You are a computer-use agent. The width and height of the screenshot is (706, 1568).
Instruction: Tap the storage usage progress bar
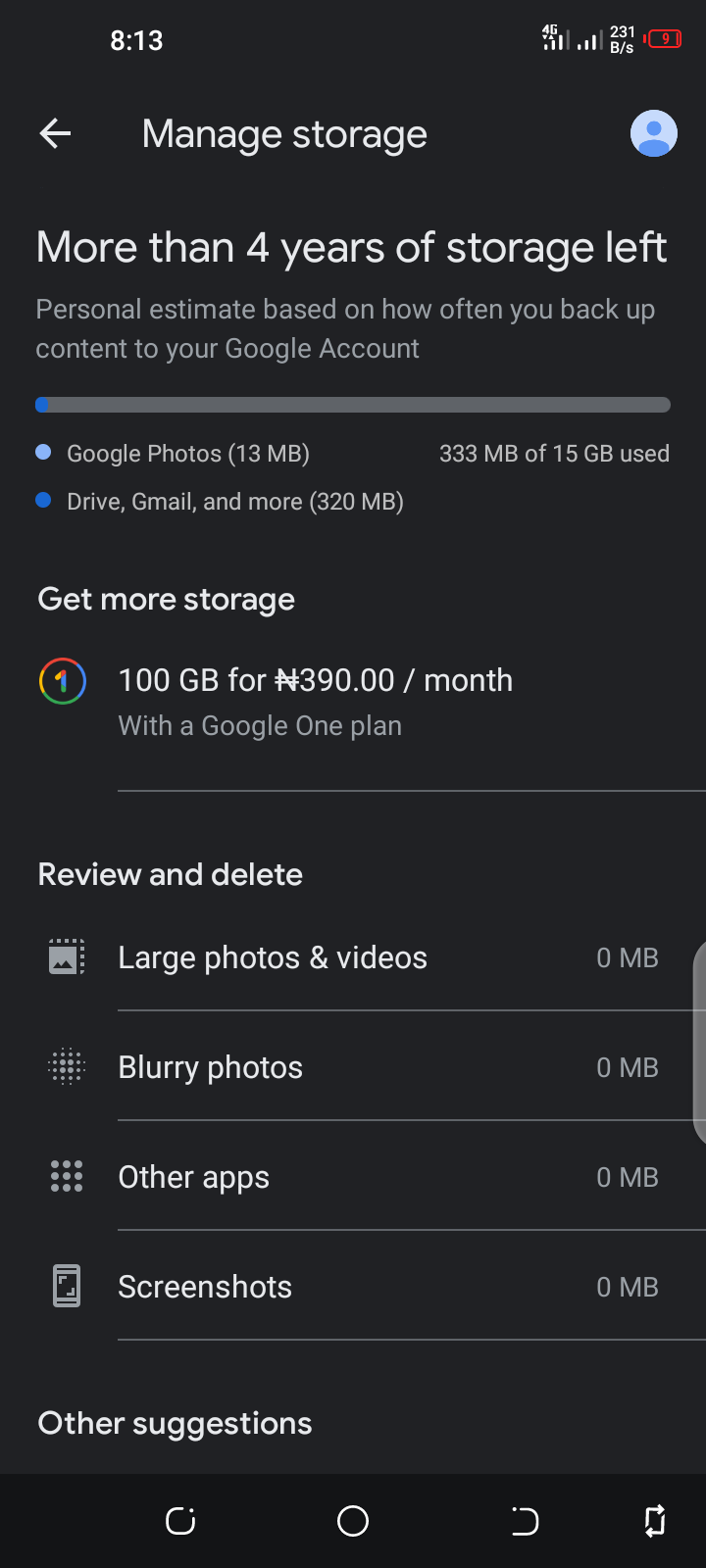353,405
